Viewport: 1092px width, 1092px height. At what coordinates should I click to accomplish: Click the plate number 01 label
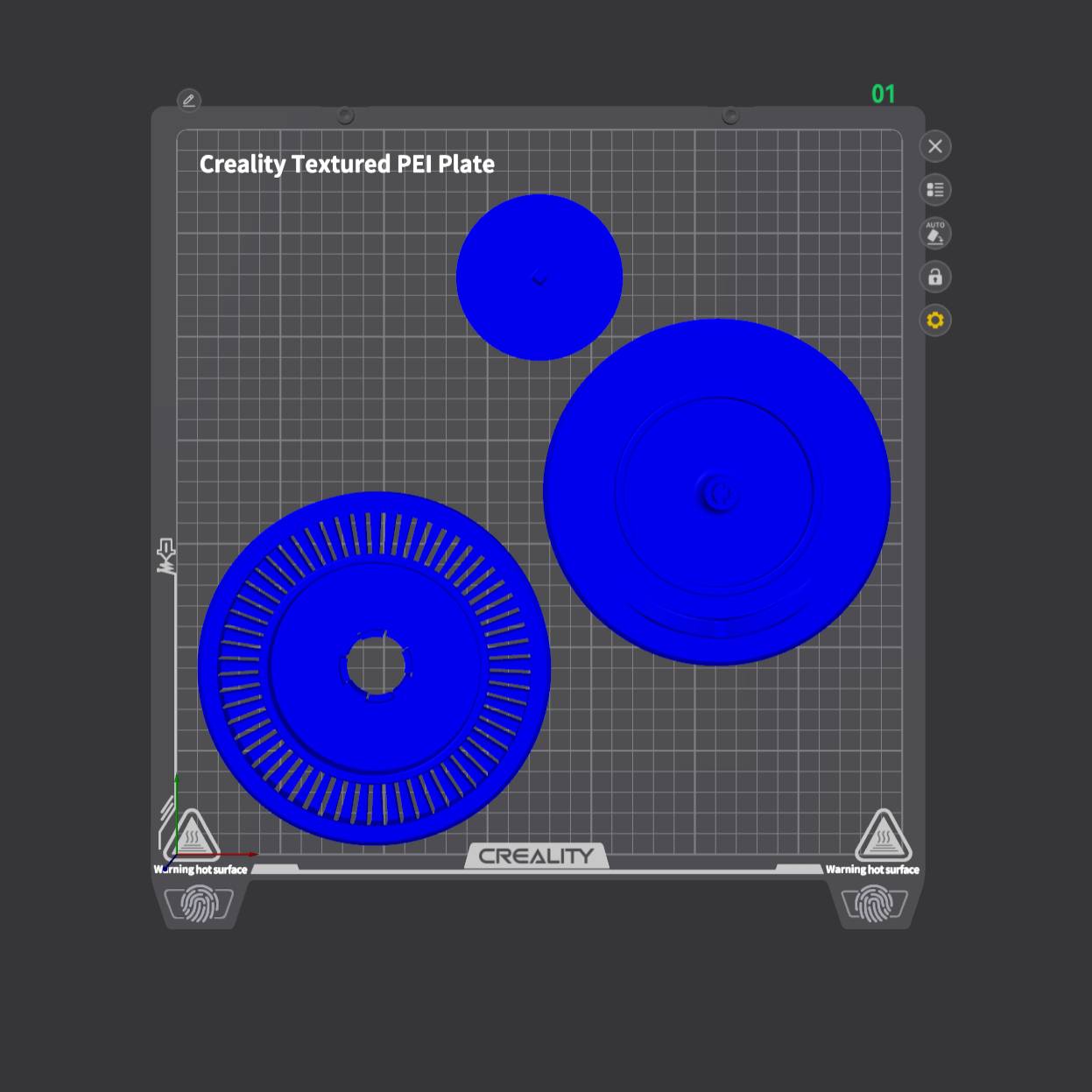[x=883, y=94]
